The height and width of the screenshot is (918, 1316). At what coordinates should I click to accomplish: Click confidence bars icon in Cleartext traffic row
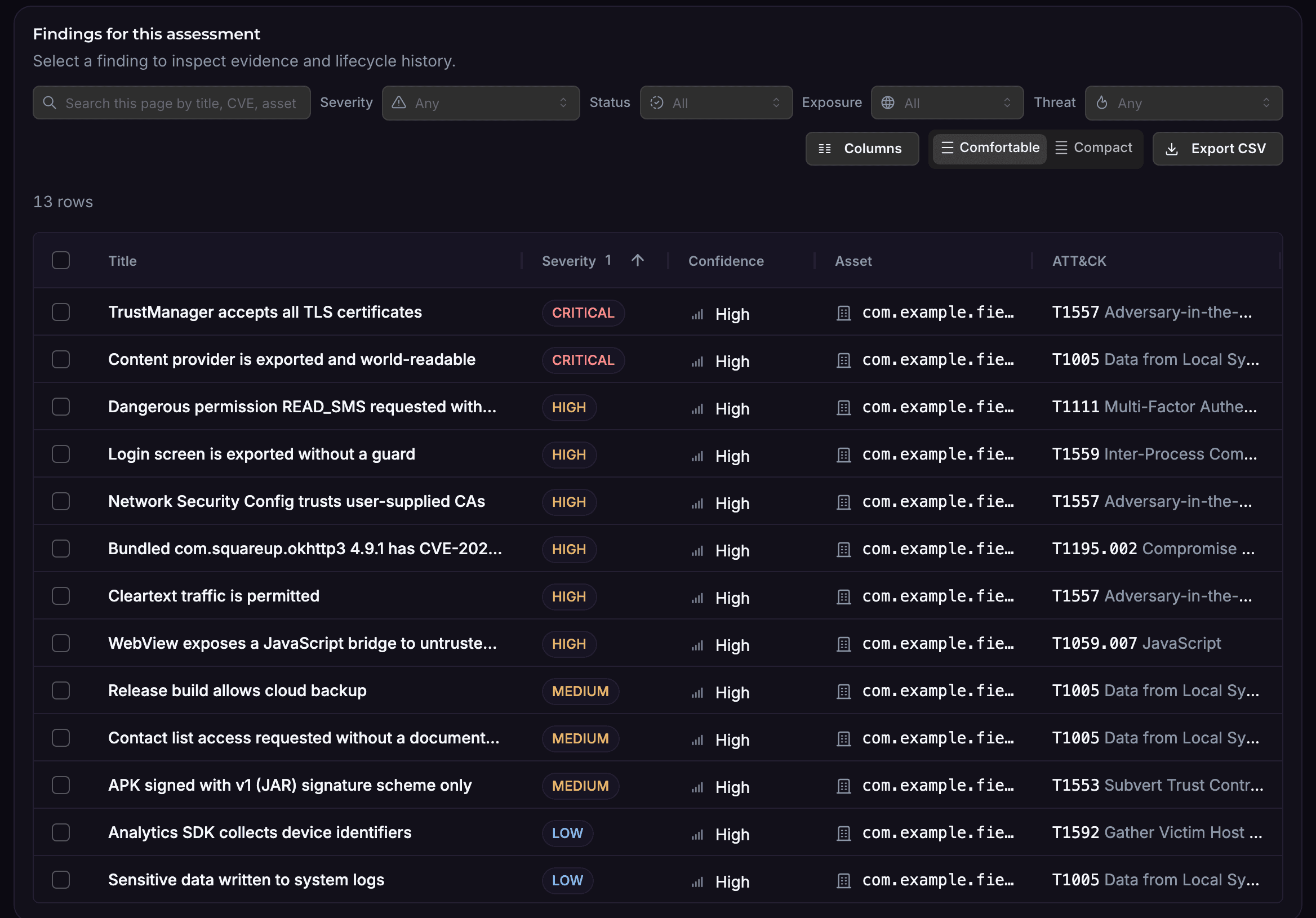tap(697, 598)
